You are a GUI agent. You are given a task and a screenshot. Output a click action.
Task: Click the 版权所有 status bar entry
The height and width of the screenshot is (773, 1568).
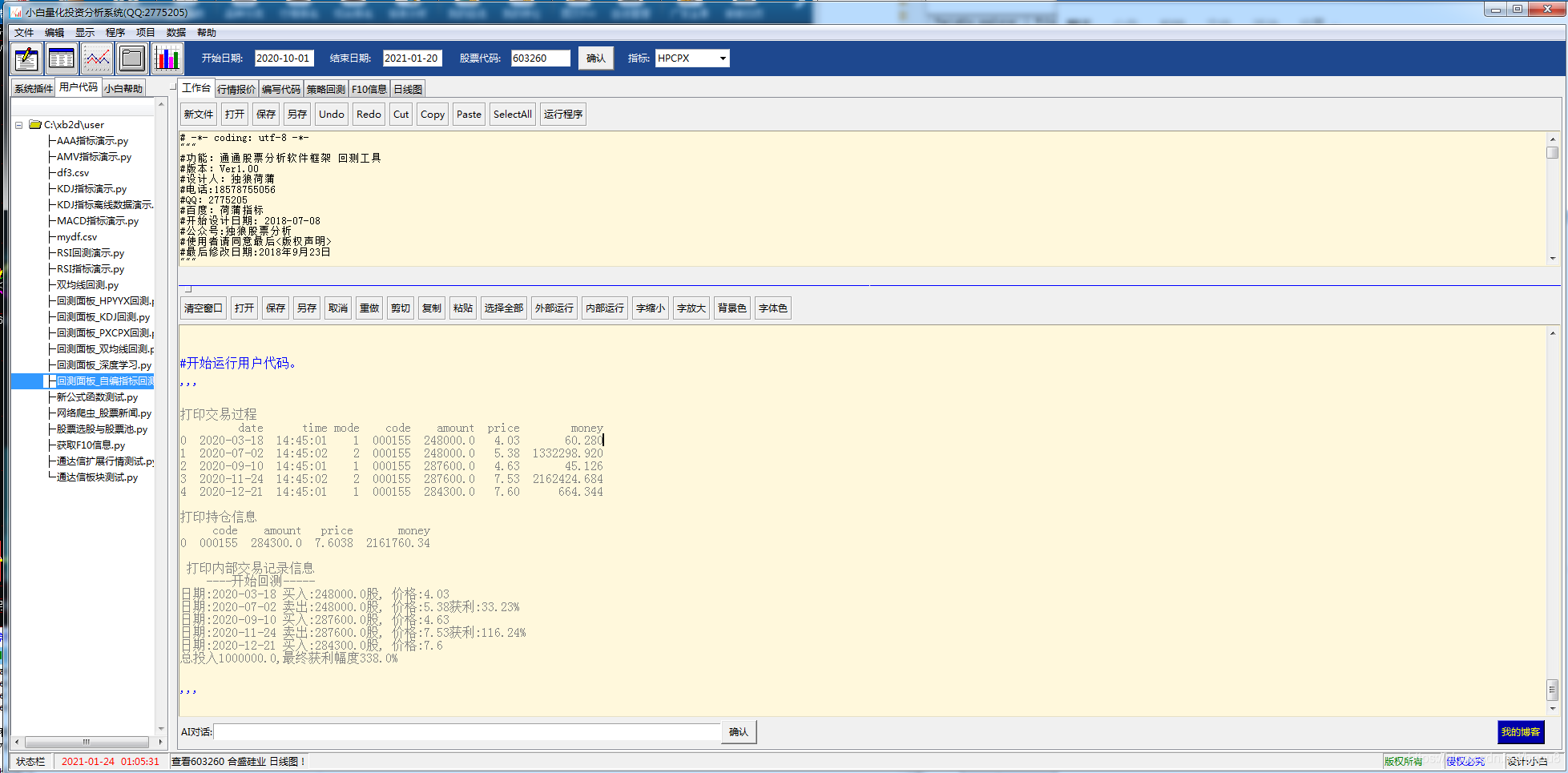1404,762
